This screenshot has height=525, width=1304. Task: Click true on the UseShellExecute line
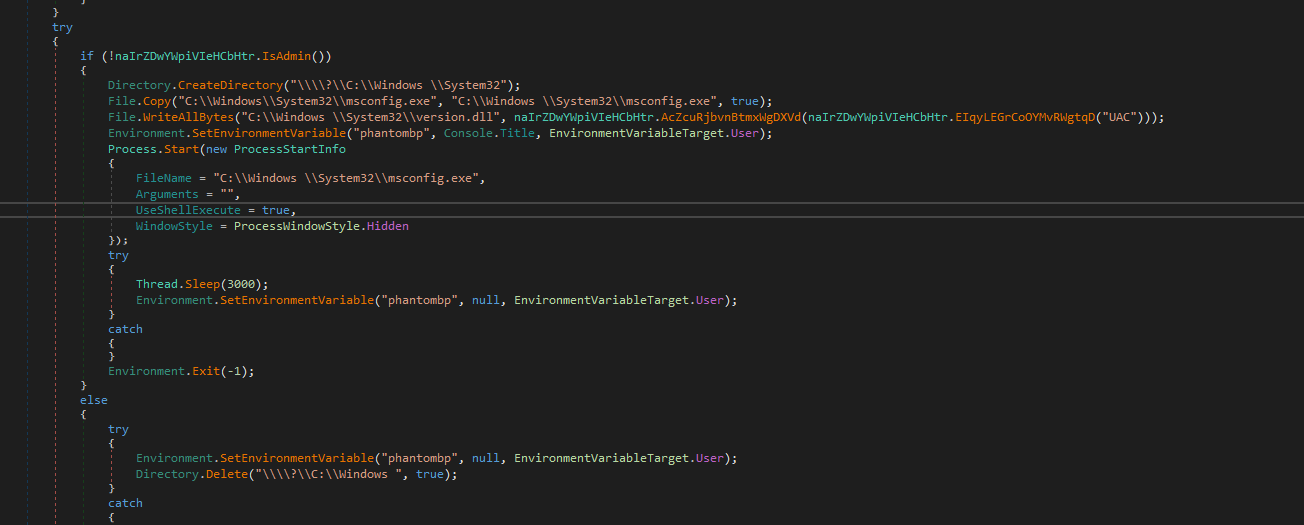pyautogui.click(x=276, y=211)
